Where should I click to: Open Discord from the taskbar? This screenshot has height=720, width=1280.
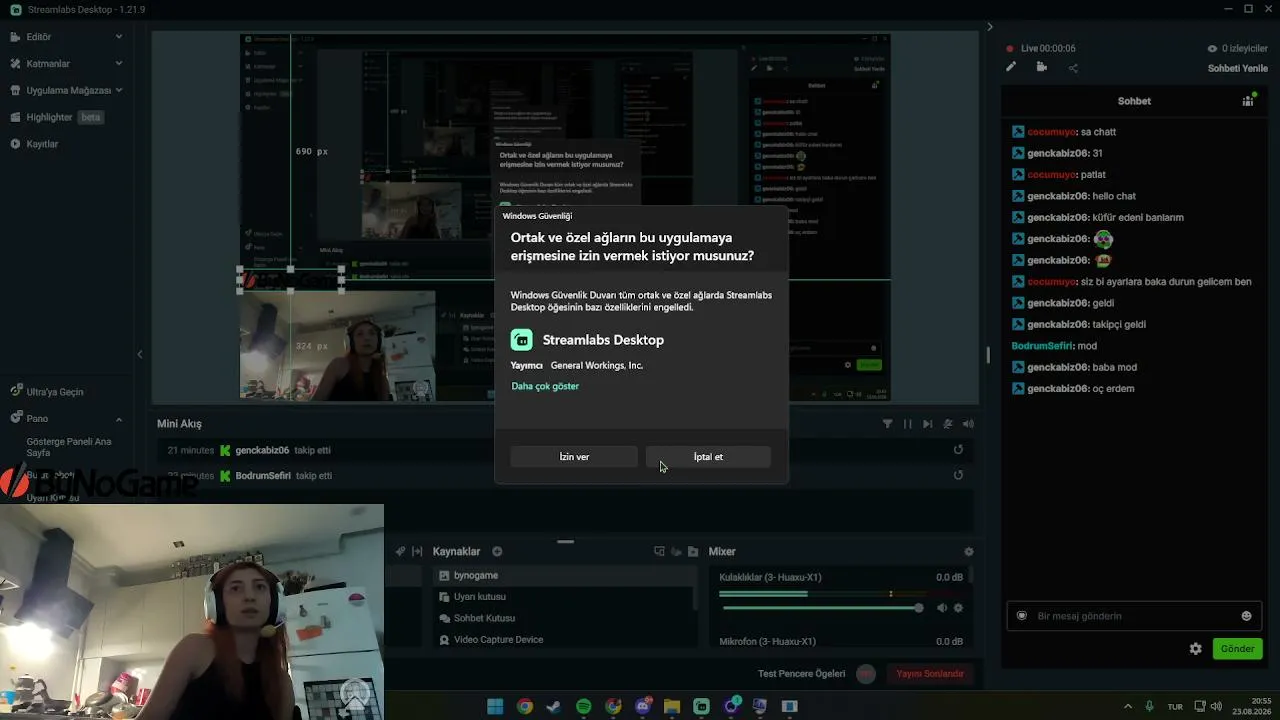pyautogui.click(x=643, y=706)
